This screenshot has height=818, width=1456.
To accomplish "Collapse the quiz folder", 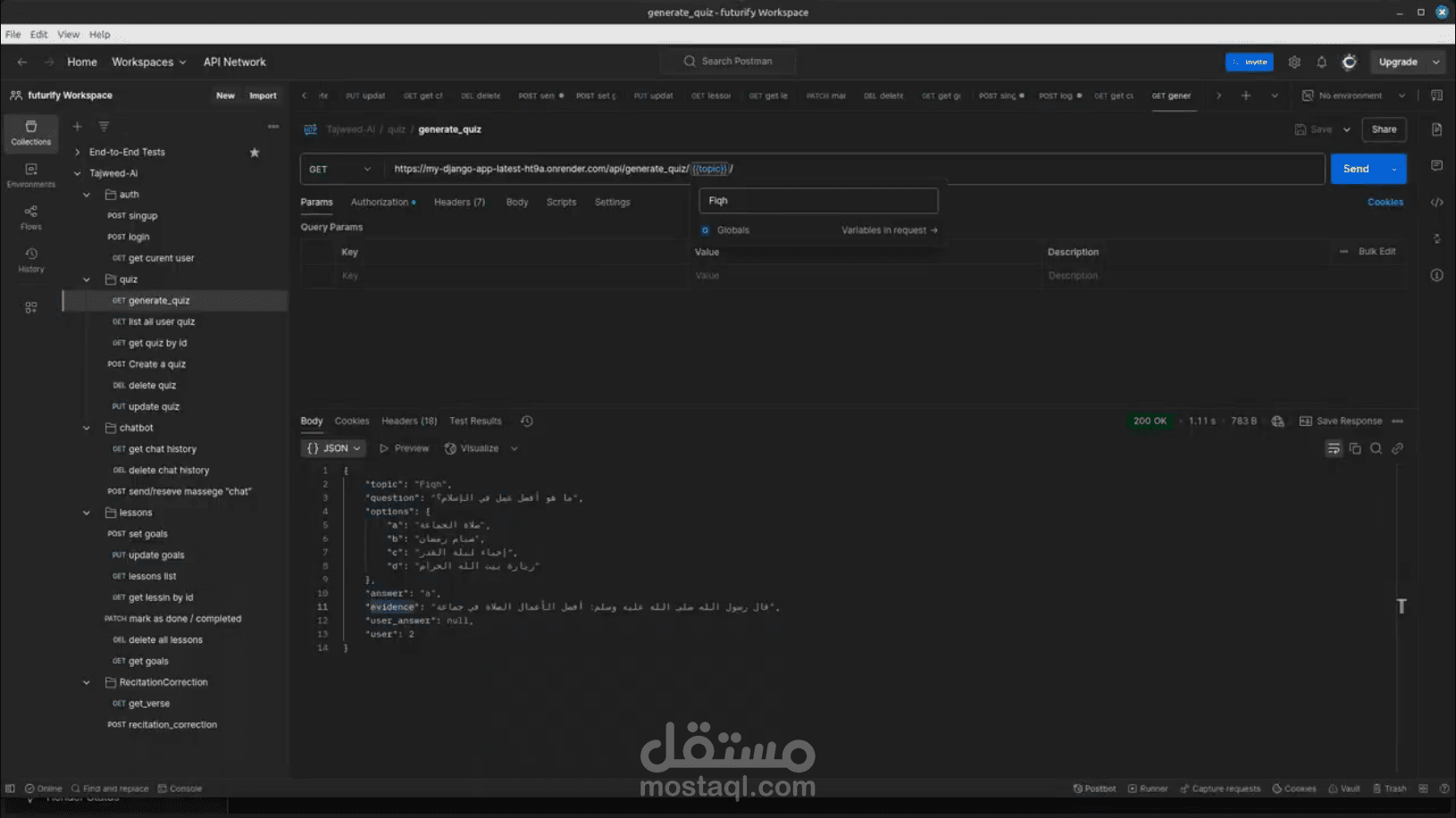I will click(87, 280).
